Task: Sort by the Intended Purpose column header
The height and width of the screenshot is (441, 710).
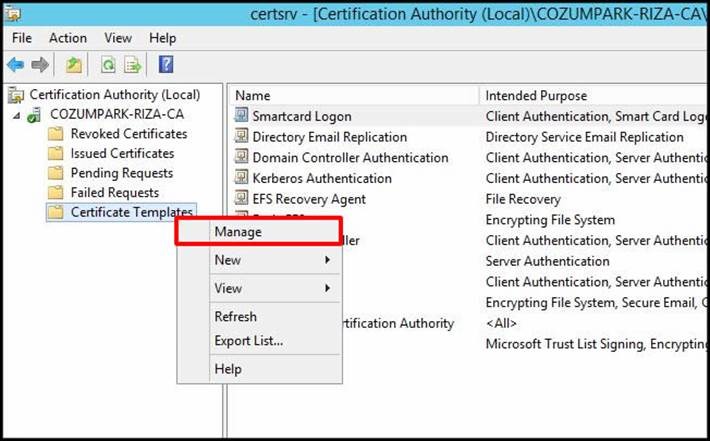Action: coord(594,96)
